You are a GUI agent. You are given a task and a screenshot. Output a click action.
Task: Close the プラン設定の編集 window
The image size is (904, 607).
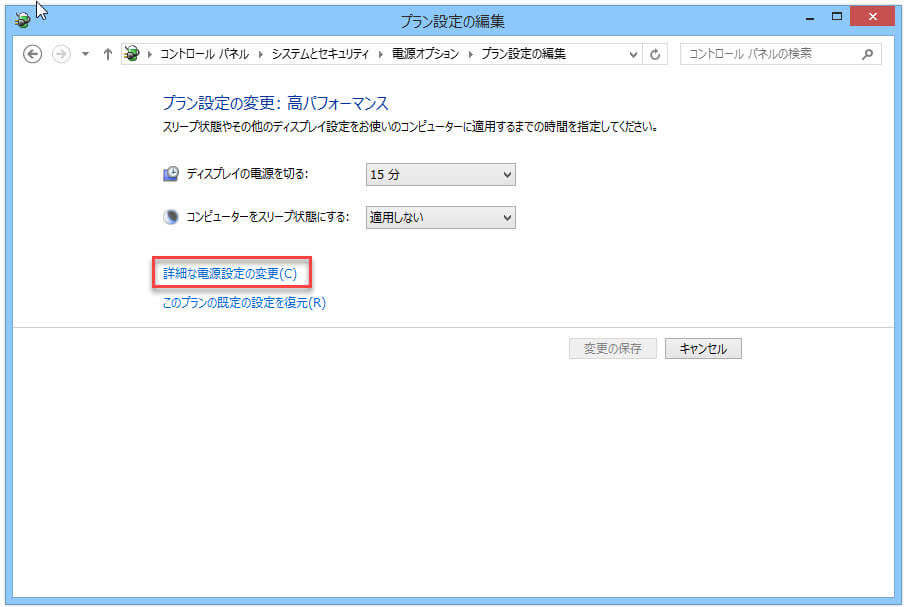[872, 17]
